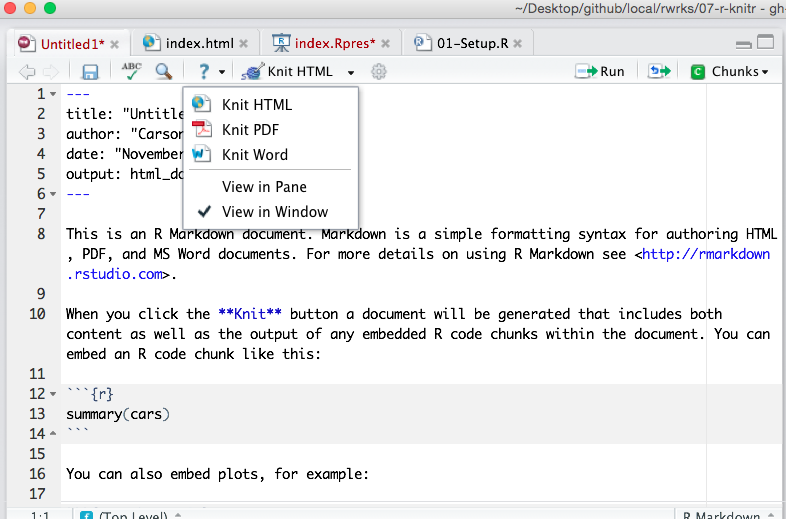
Task: Collapse code chunk fold on line 12
Action: pyautogui.click(x=53, y=394)
